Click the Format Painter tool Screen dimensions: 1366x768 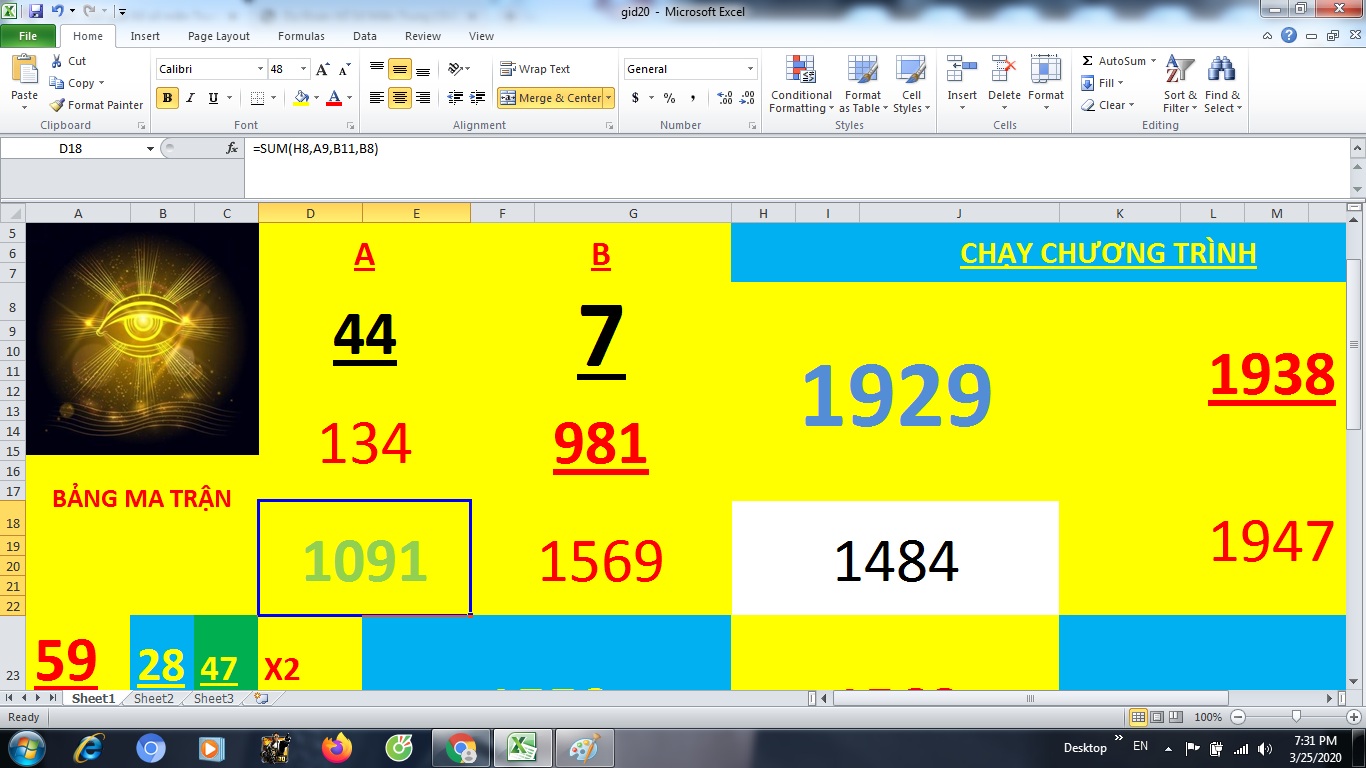pyautogui.click(x=97, y=105)
